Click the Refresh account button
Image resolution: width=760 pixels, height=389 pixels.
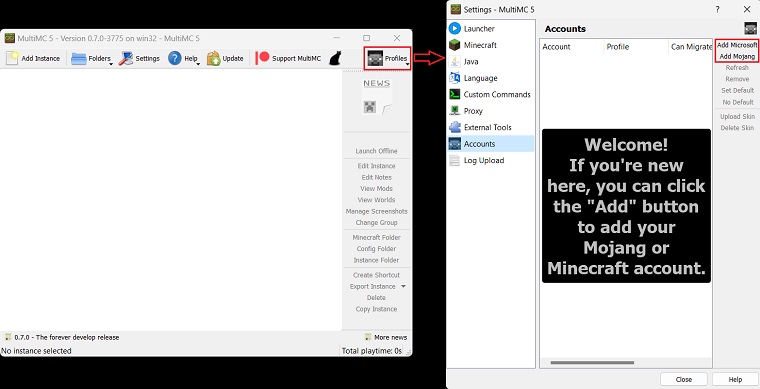point(737,68)
